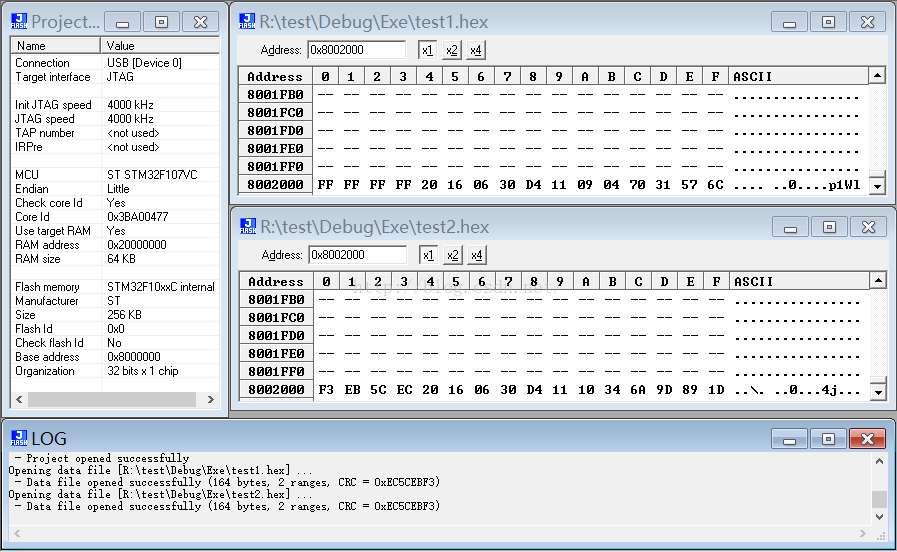Select the Use target RAM row
897x552 pixels.
(x=115, y=231)
